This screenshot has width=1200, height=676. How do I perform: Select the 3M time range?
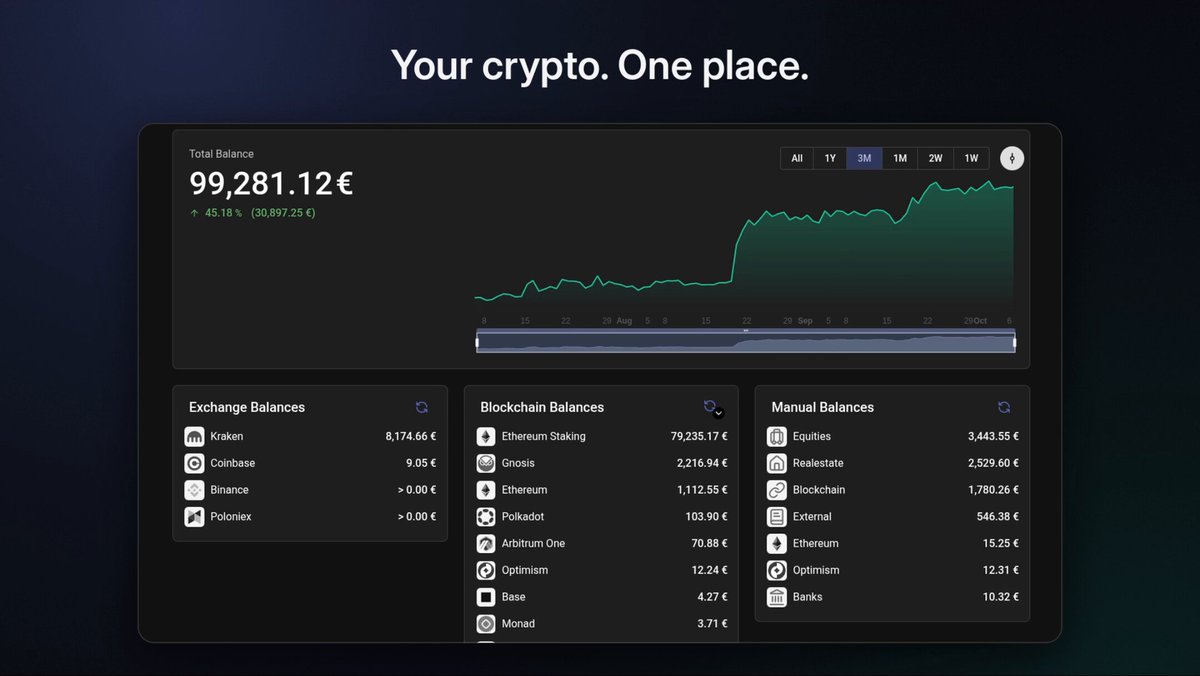click(864, 158)
